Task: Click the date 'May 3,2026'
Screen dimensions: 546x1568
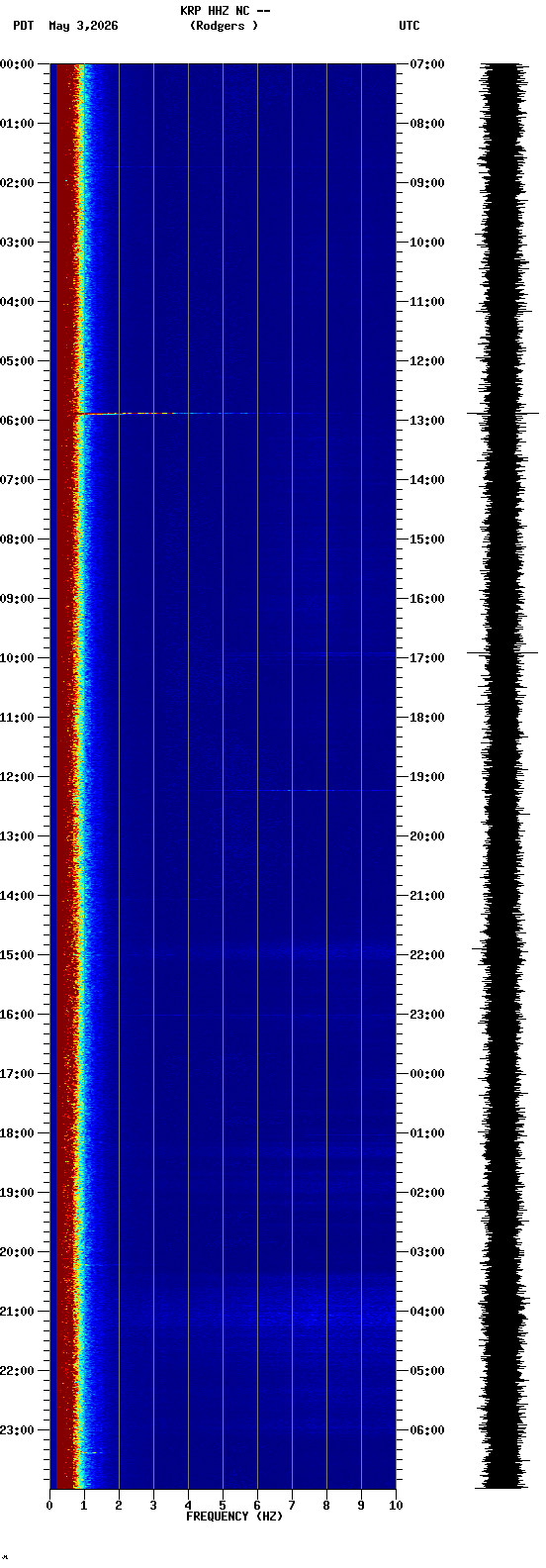Action: point(83,26)
